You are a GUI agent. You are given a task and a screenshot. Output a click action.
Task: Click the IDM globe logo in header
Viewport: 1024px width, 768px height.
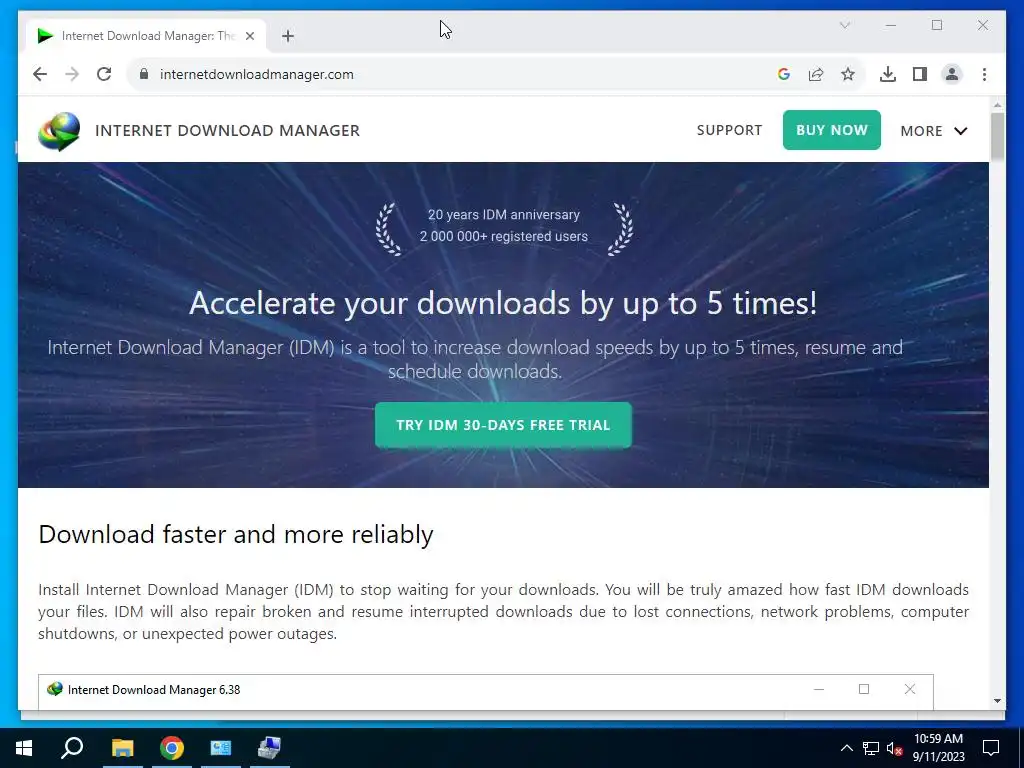click(59, 131)
